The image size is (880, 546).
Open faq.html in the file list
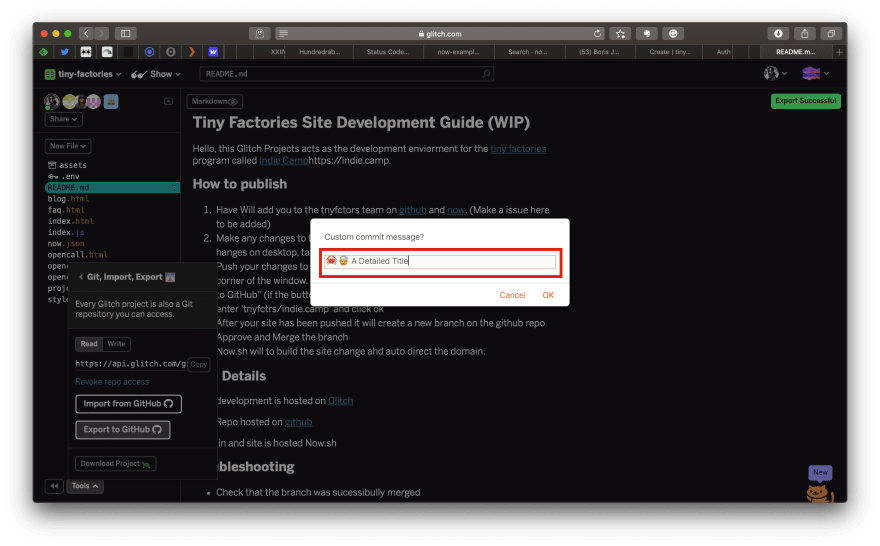(66, 210)
